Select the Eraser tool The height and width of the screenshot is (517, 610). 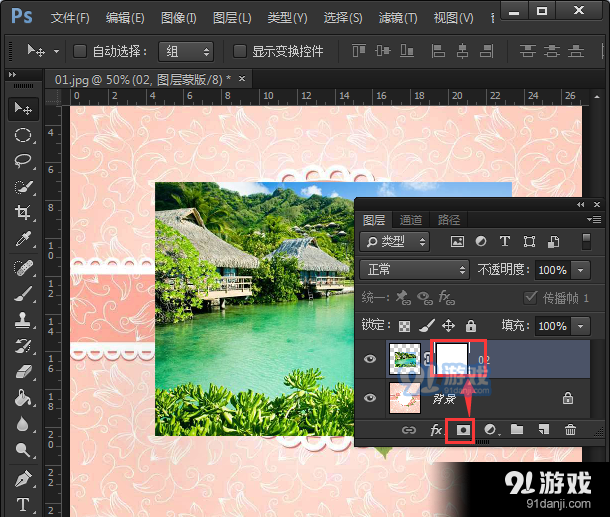23,372
